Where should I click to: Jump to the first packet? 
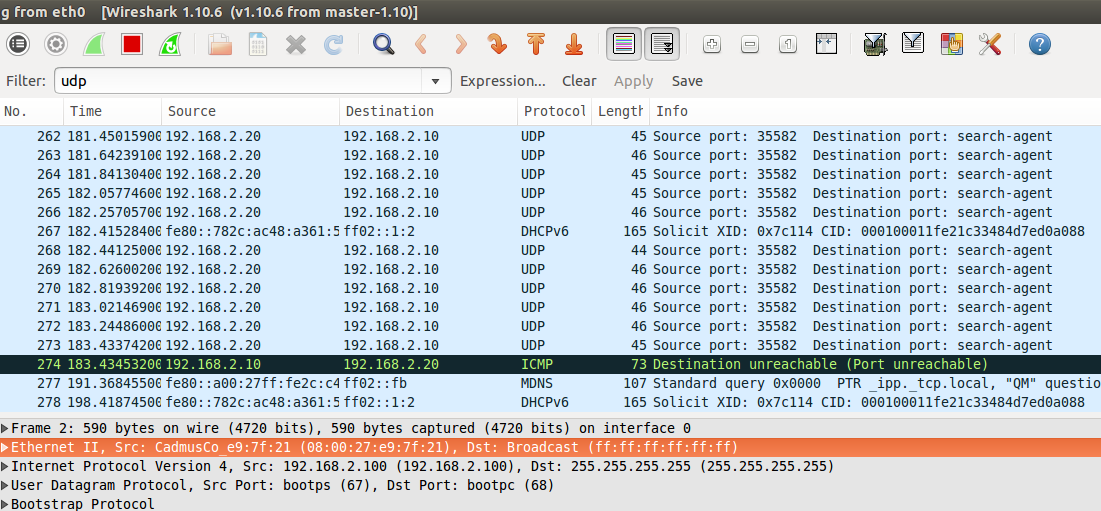(536, 44)
